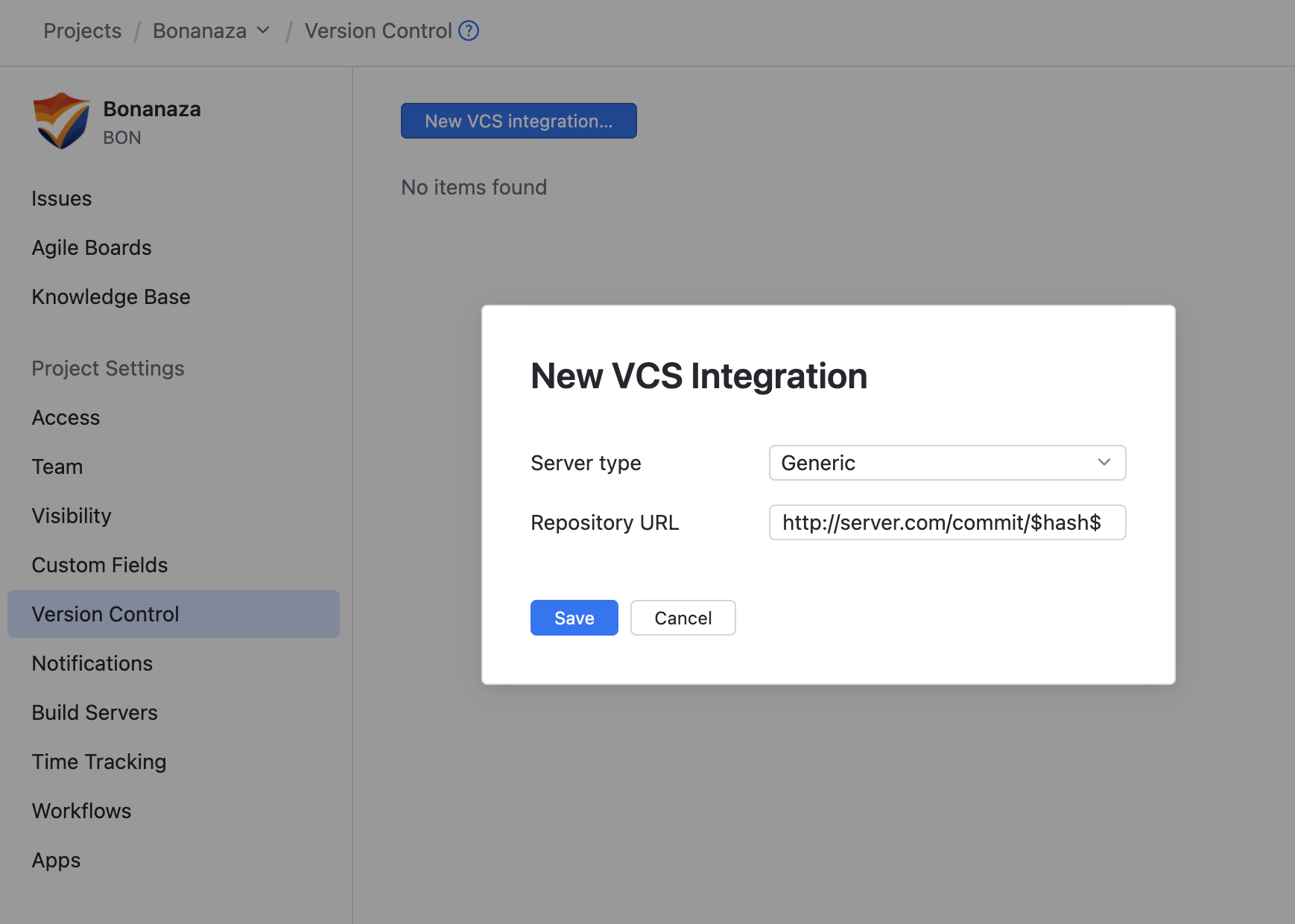This screenshot has height=924, width=1295.
Task: Open the Access settings
Action: pyautogui.click(x=66, y=417)
